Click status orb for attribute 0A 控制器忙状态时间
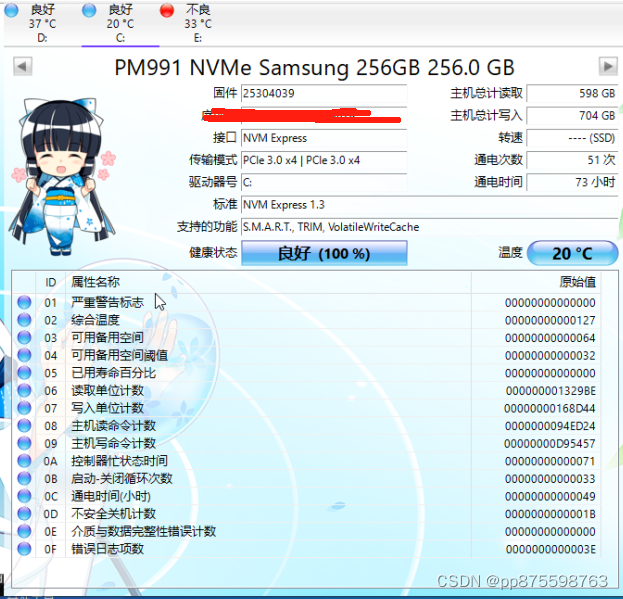 (x=24, y=461)
